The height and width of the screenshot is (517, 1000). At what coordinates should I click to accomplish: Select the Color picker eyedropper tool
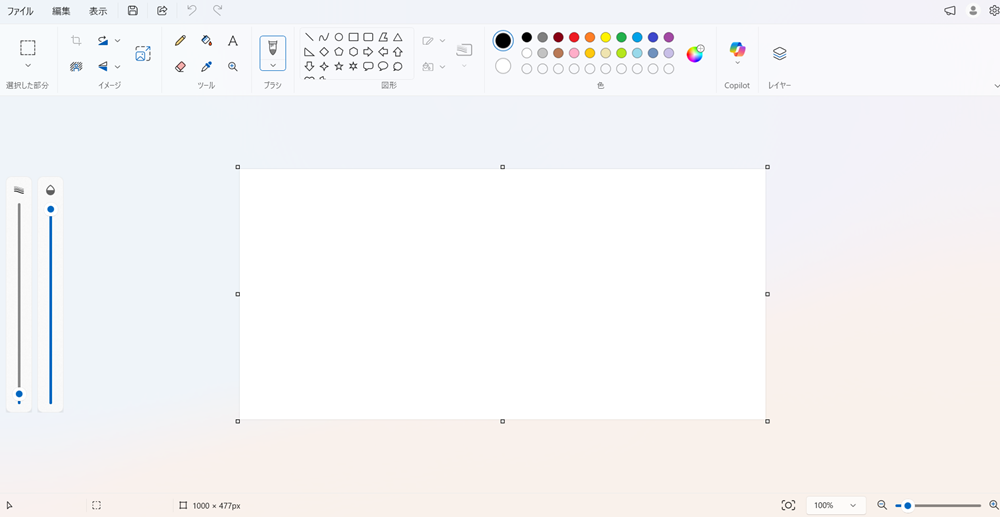207,66
